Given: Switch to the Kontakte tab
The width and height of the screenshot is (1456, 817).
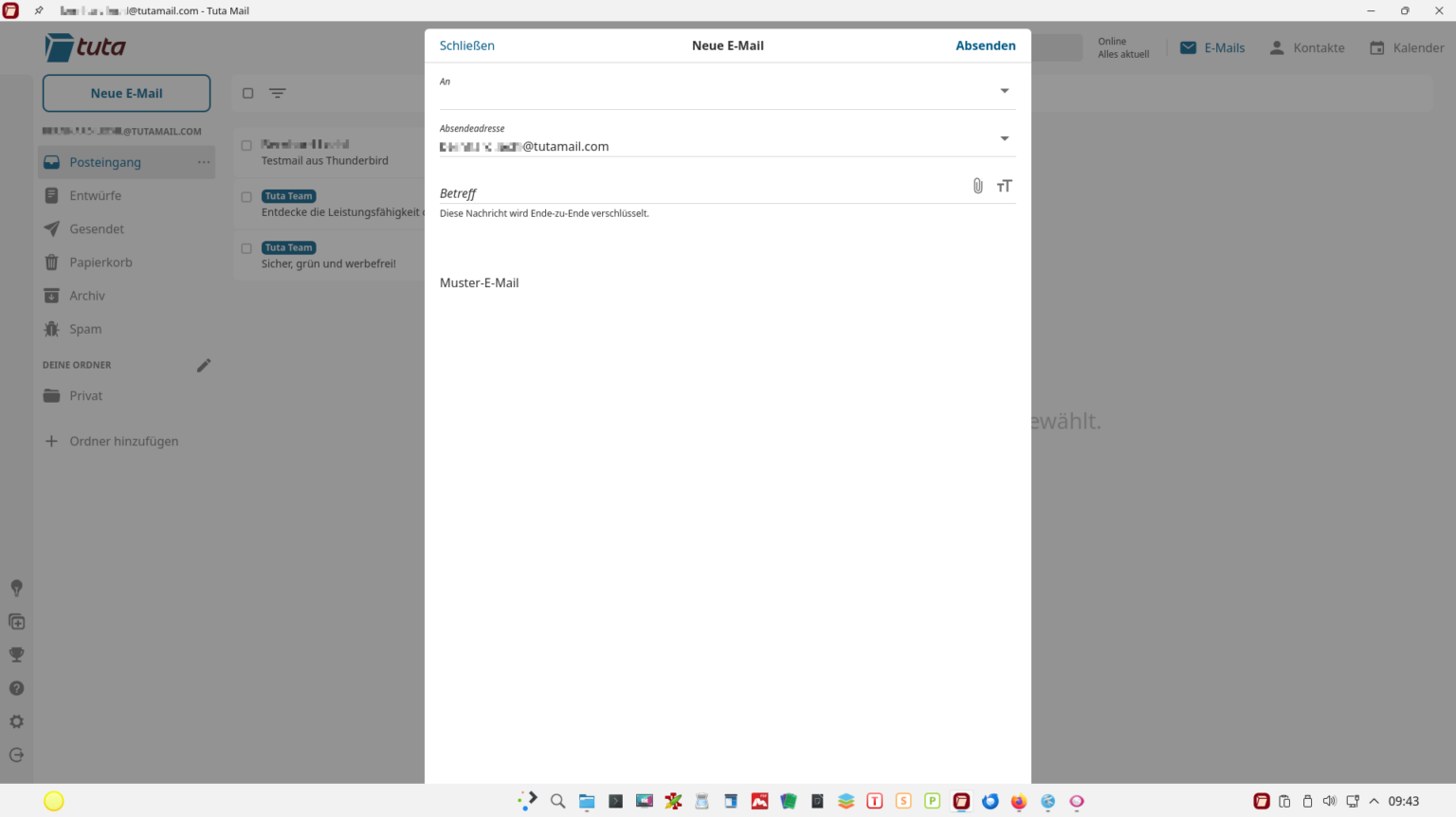Looking at the screenshot, I should [x=1307, y=47].
